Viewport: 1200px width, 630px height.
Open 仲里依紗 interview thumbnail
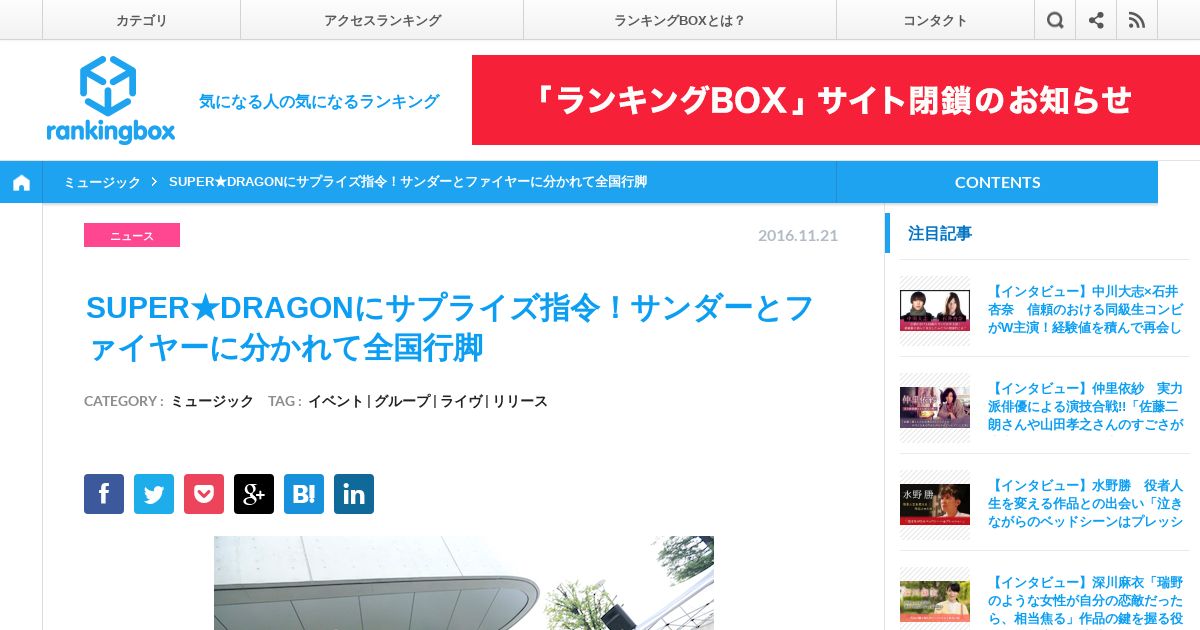(x=935, y=408)
